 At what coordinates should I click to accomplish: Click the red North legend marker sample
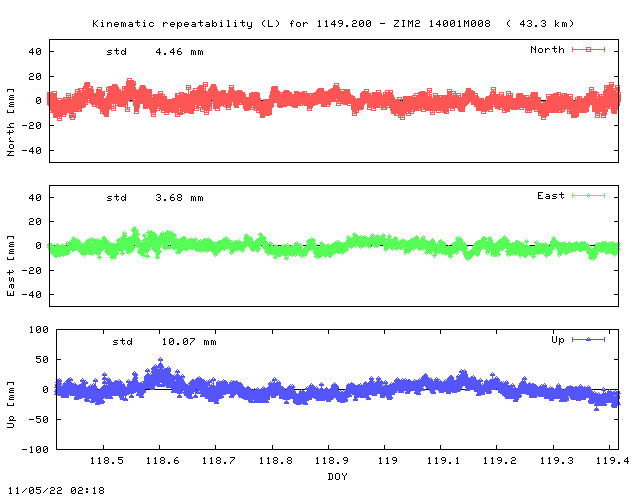(588, 50)
